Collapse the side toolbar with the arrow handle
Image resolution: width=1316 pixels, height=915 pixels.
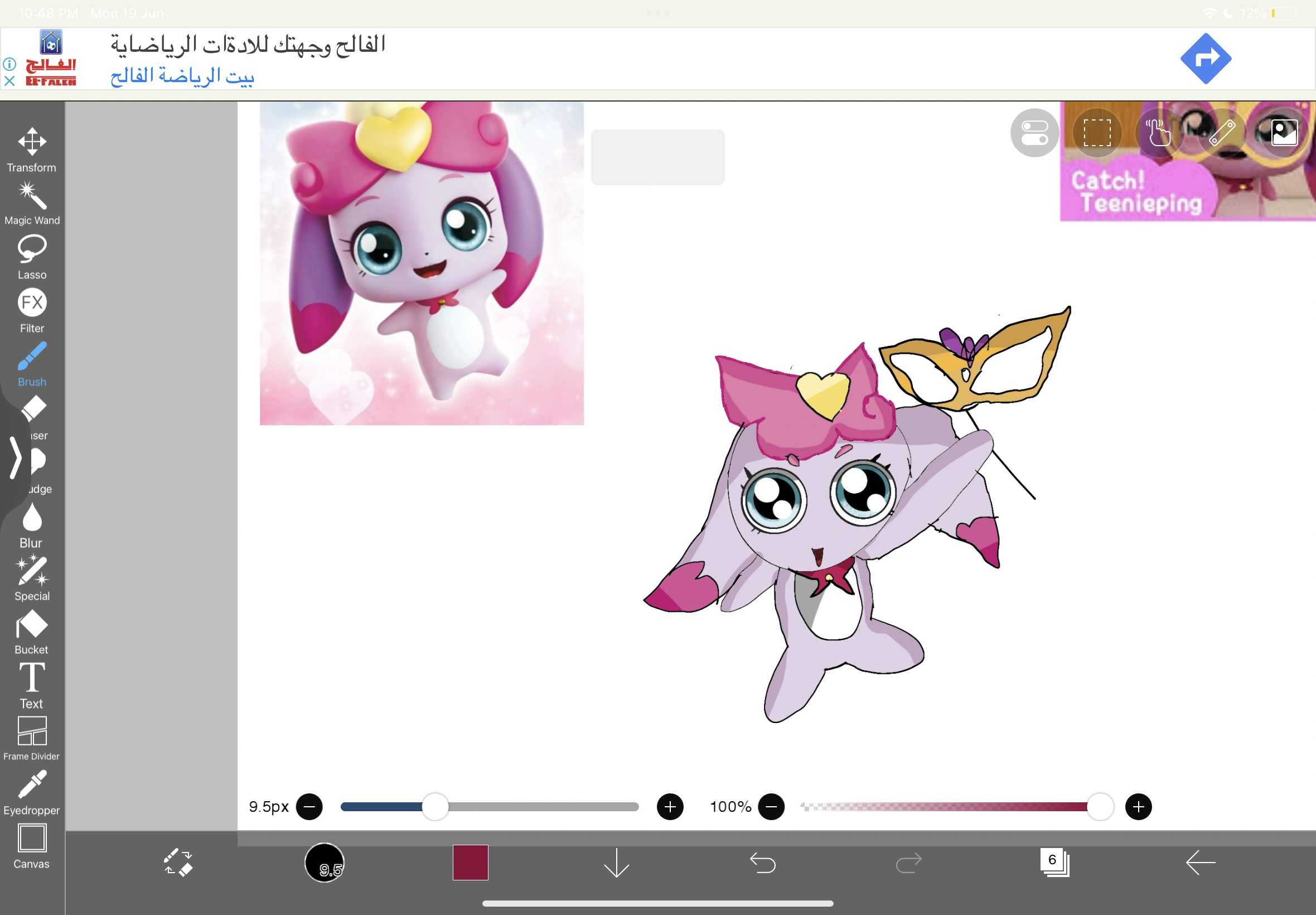(16, 458)
